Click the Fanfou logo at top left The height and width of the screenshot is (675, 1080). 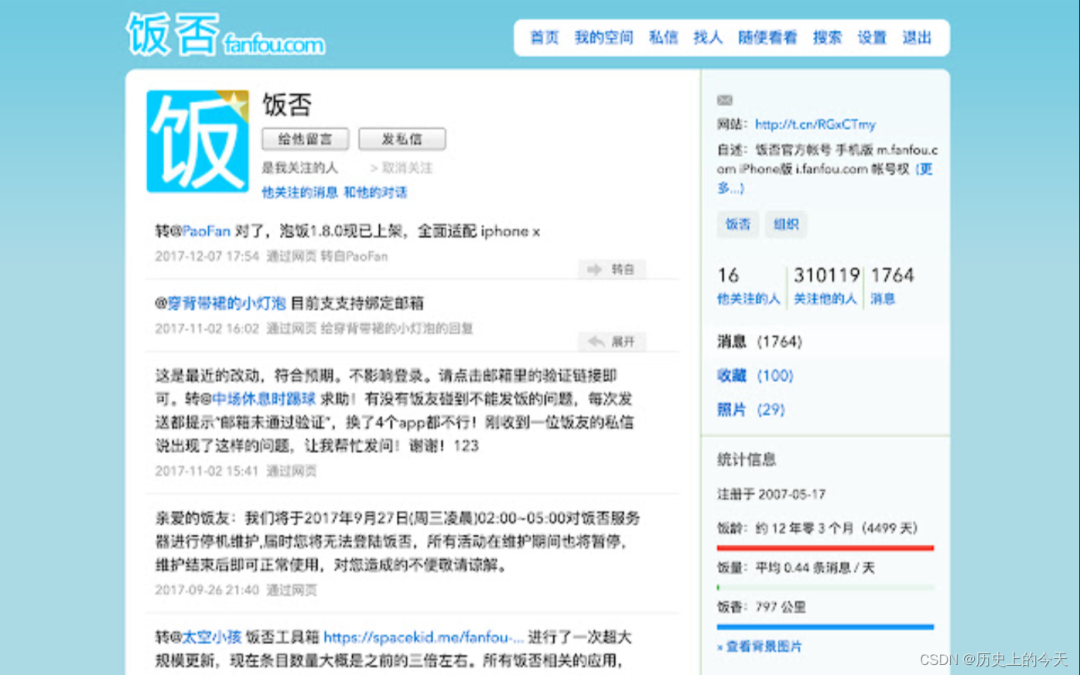[x=225, y=34]
